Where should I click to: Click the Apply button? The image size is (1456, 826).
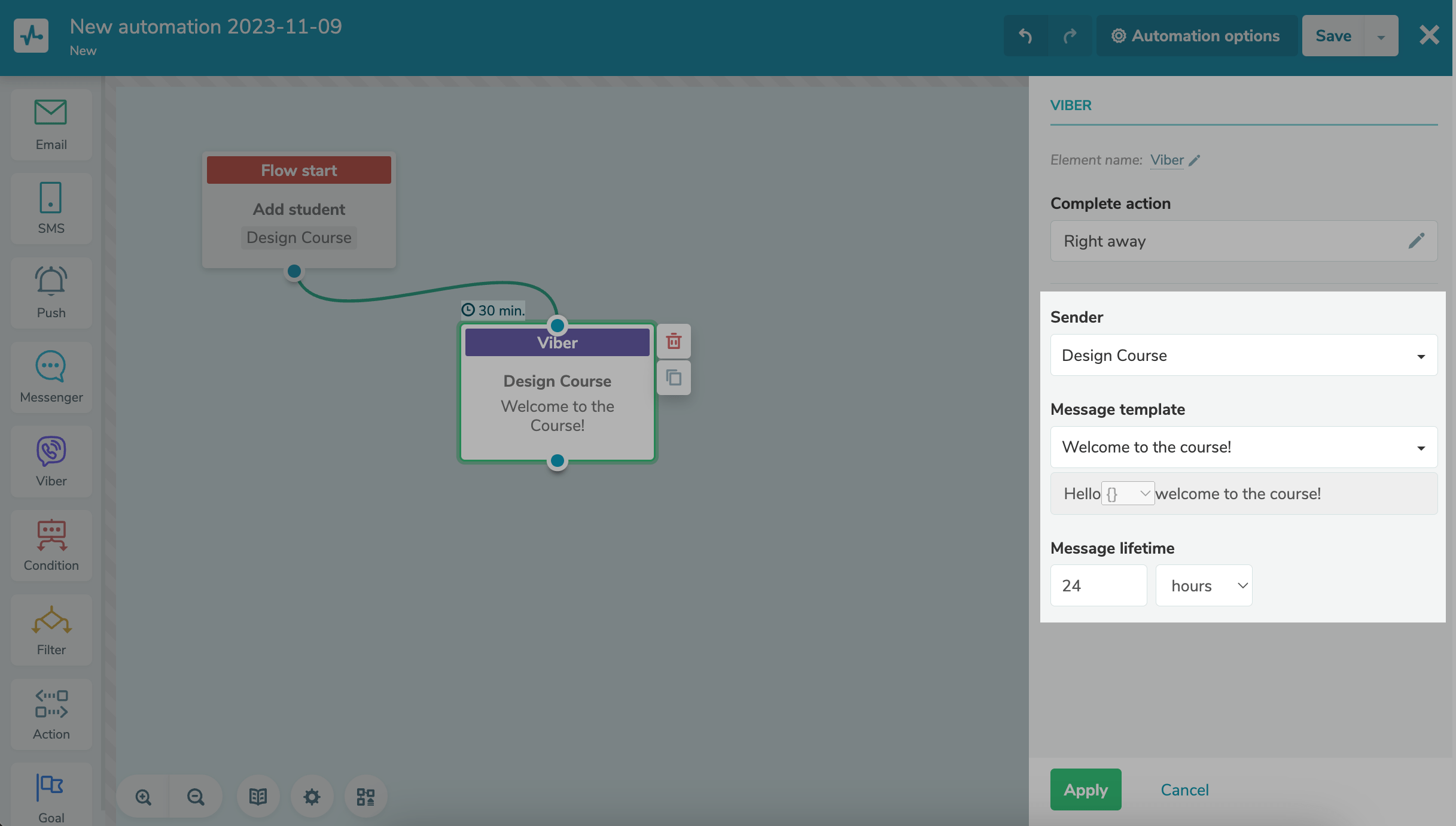click(1085, 789)
